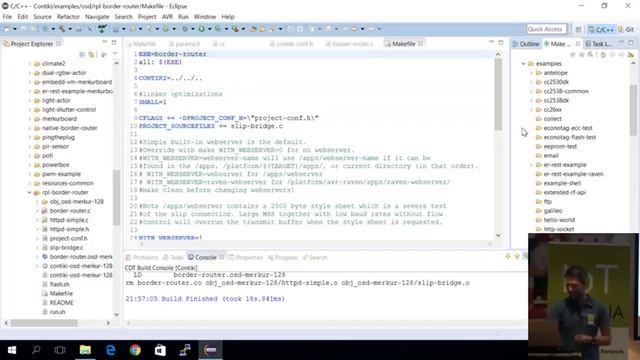
Task: Click the console previous-error up arrow icon
Action: [517, 256]
